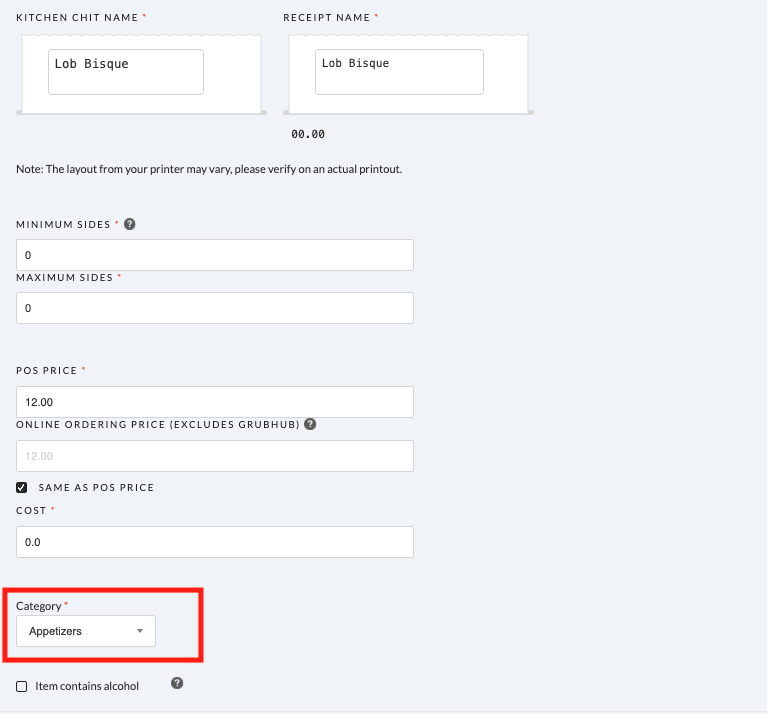Click the 00.00 receipt preview price

coord(308,134)
